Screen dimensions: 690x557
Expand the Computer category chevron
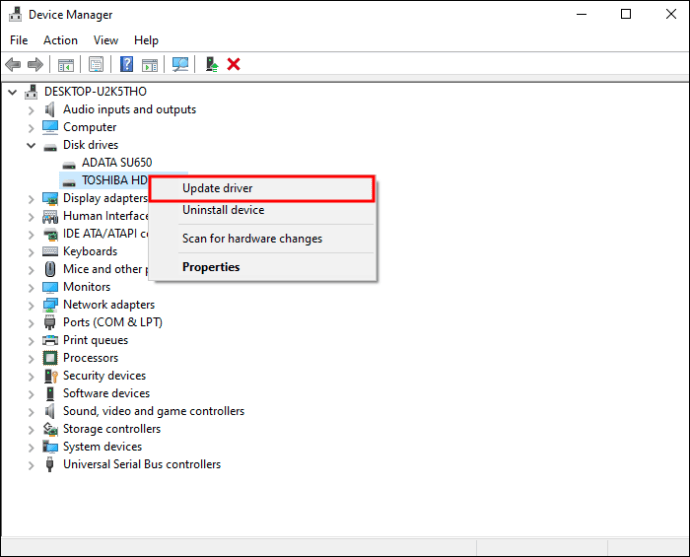point(31,128)
